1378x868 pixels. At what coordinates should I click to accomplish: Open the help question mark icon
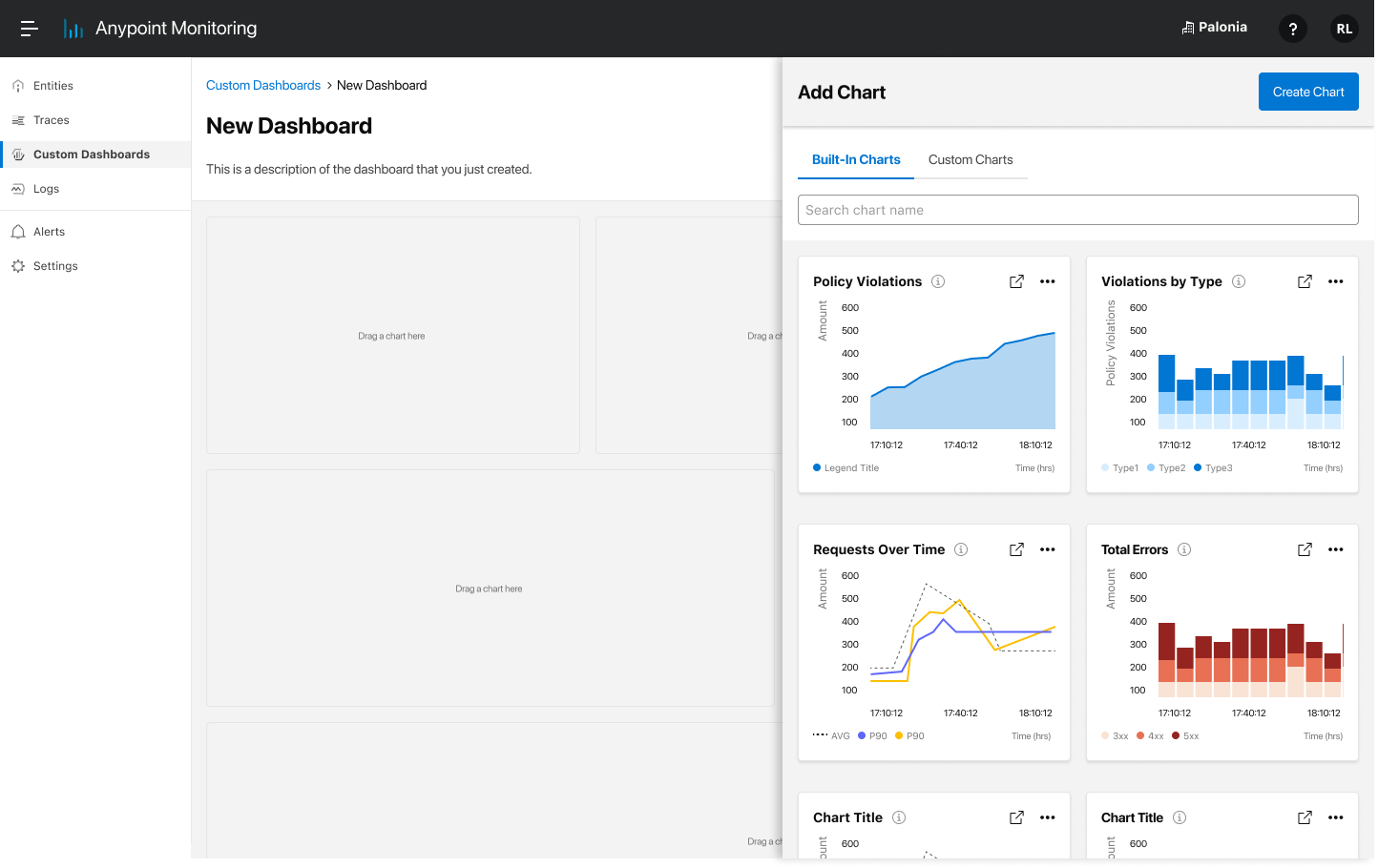click(x=1292, y=29)
